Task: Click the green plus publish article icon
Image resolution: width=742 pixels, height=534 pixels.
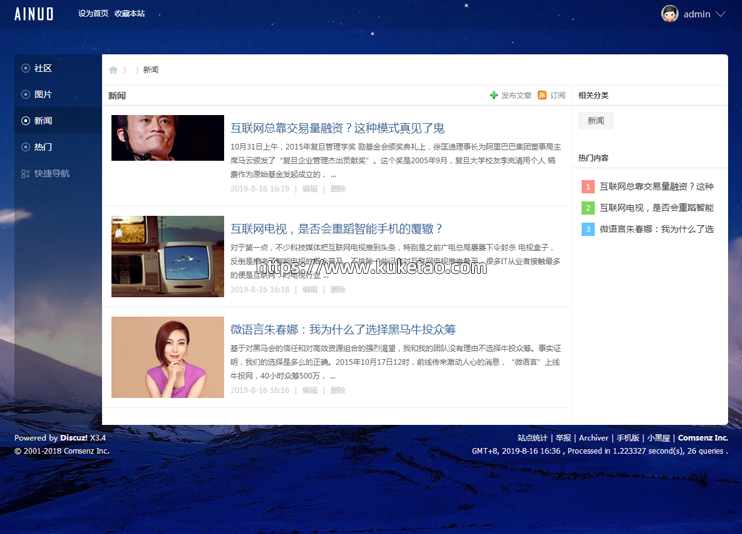Action: point(493,95)
